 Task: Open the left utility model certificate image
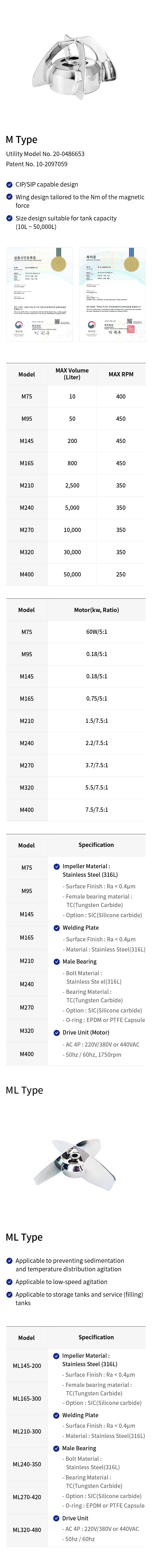coord(39,295)
